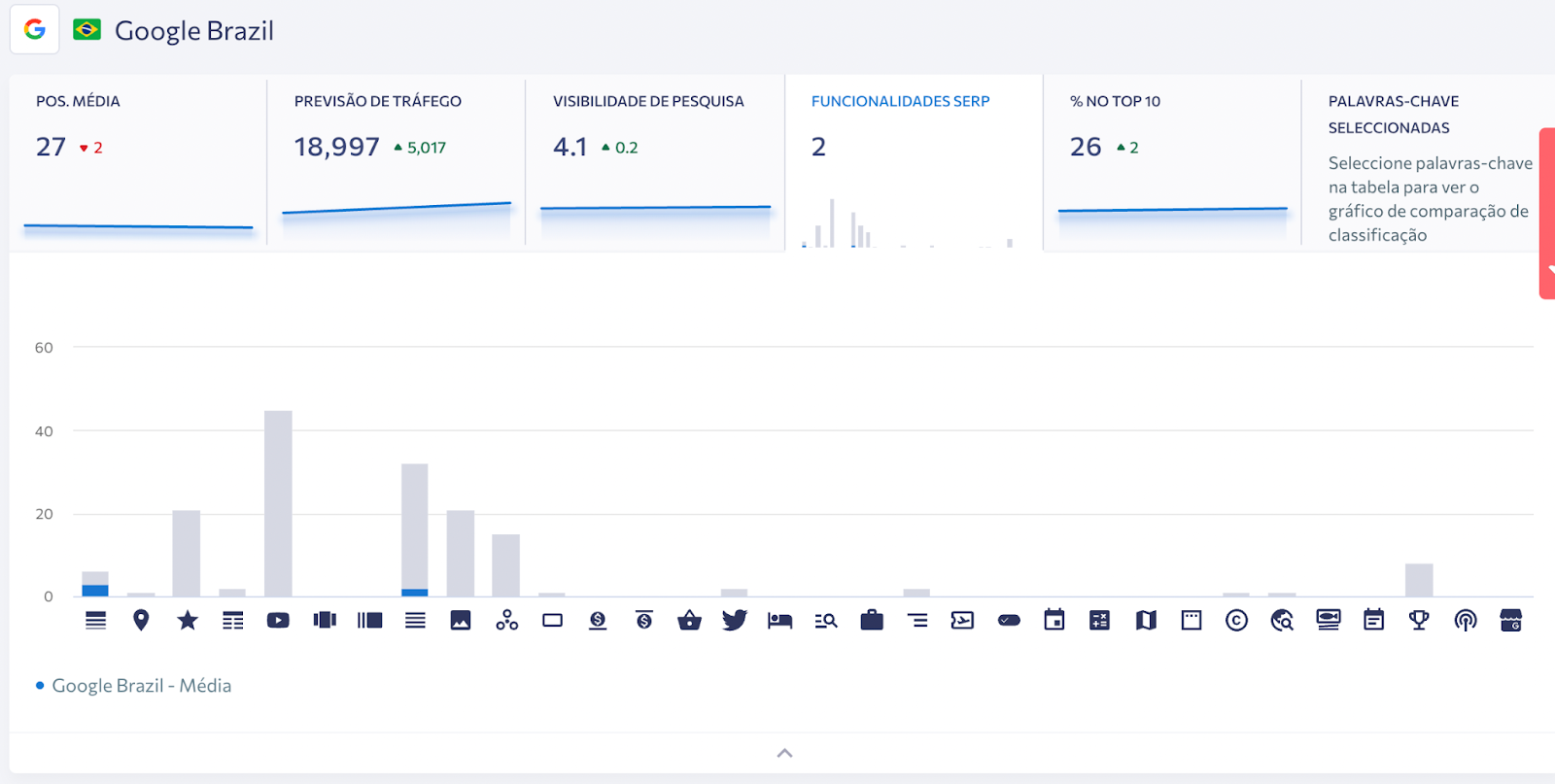Click the barcode-style SERP icon beside the carousel
1555x784 pixels.
pyautogui.click(x=369, y=620)
